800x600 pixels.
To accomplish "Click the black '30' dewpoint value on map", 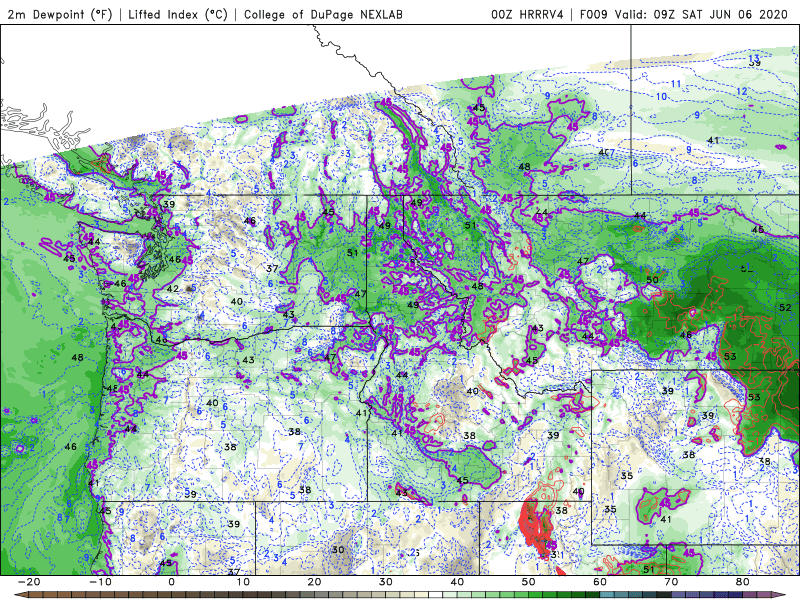I will [338, 549].
